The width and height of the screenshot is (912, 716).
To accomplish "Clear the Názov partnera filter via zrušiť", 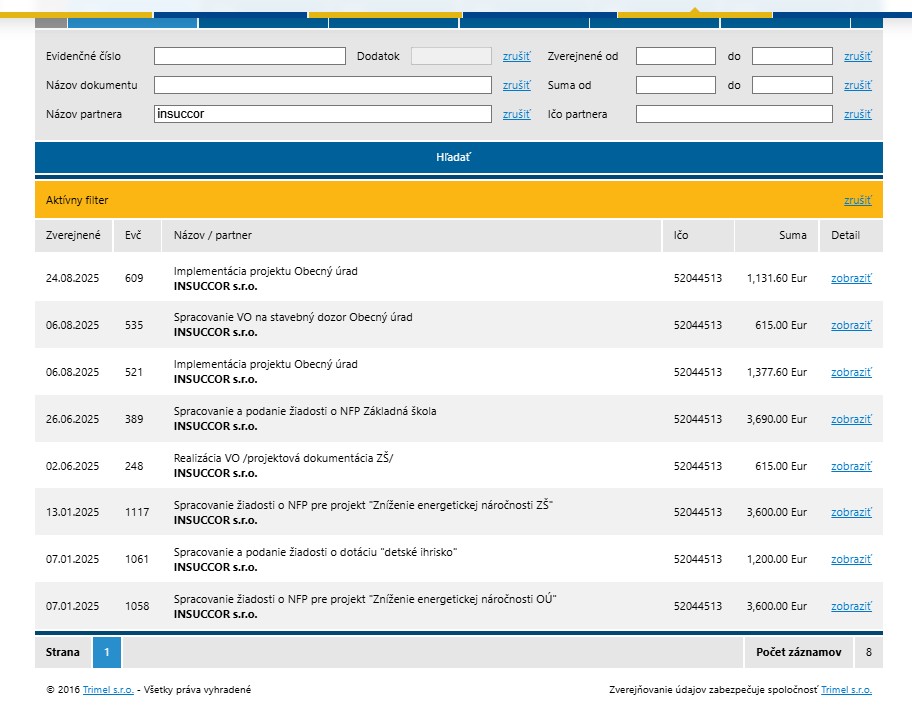I will coord(516,114).
